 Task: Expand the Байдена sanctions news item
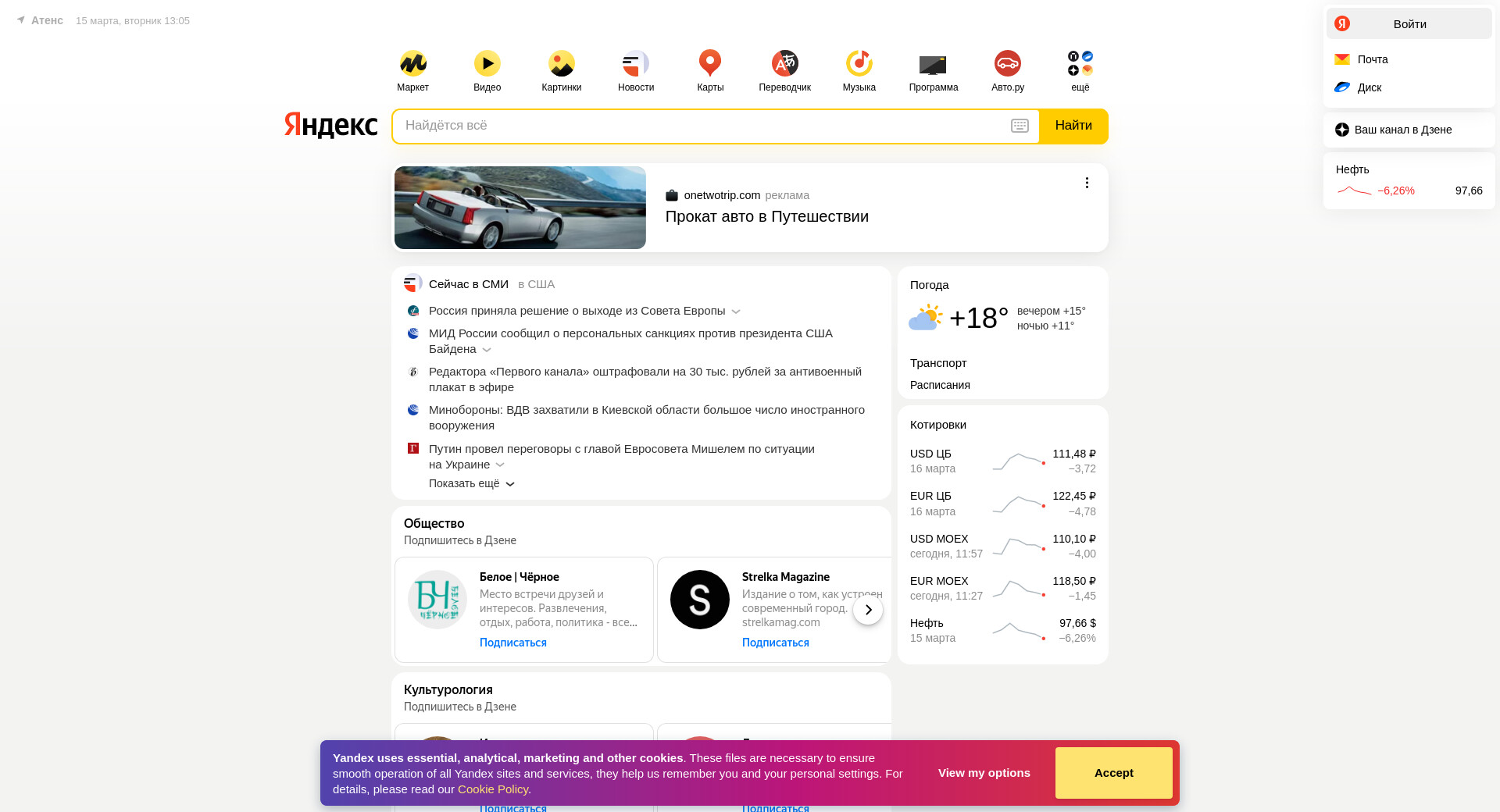pyautogui.click(x=487, y=350)
